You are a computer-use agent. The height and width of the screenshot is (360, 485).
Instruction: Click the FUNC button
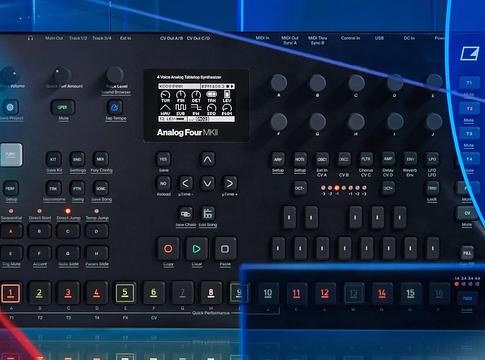click(x=11, y=155)
